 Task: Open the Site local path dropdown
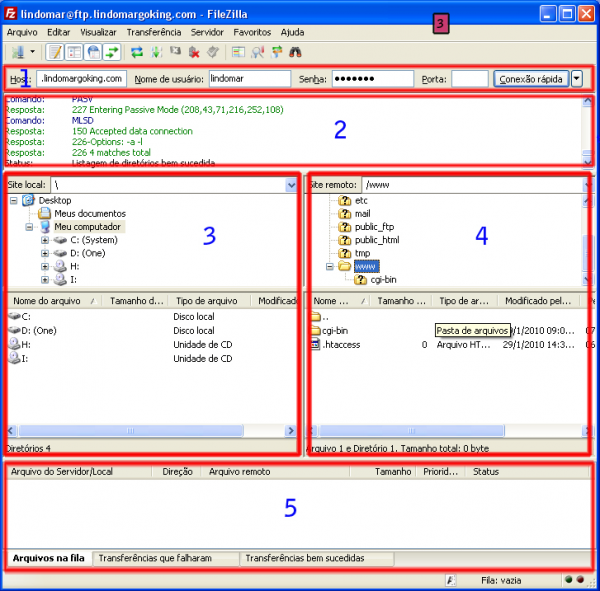point(291,185)
